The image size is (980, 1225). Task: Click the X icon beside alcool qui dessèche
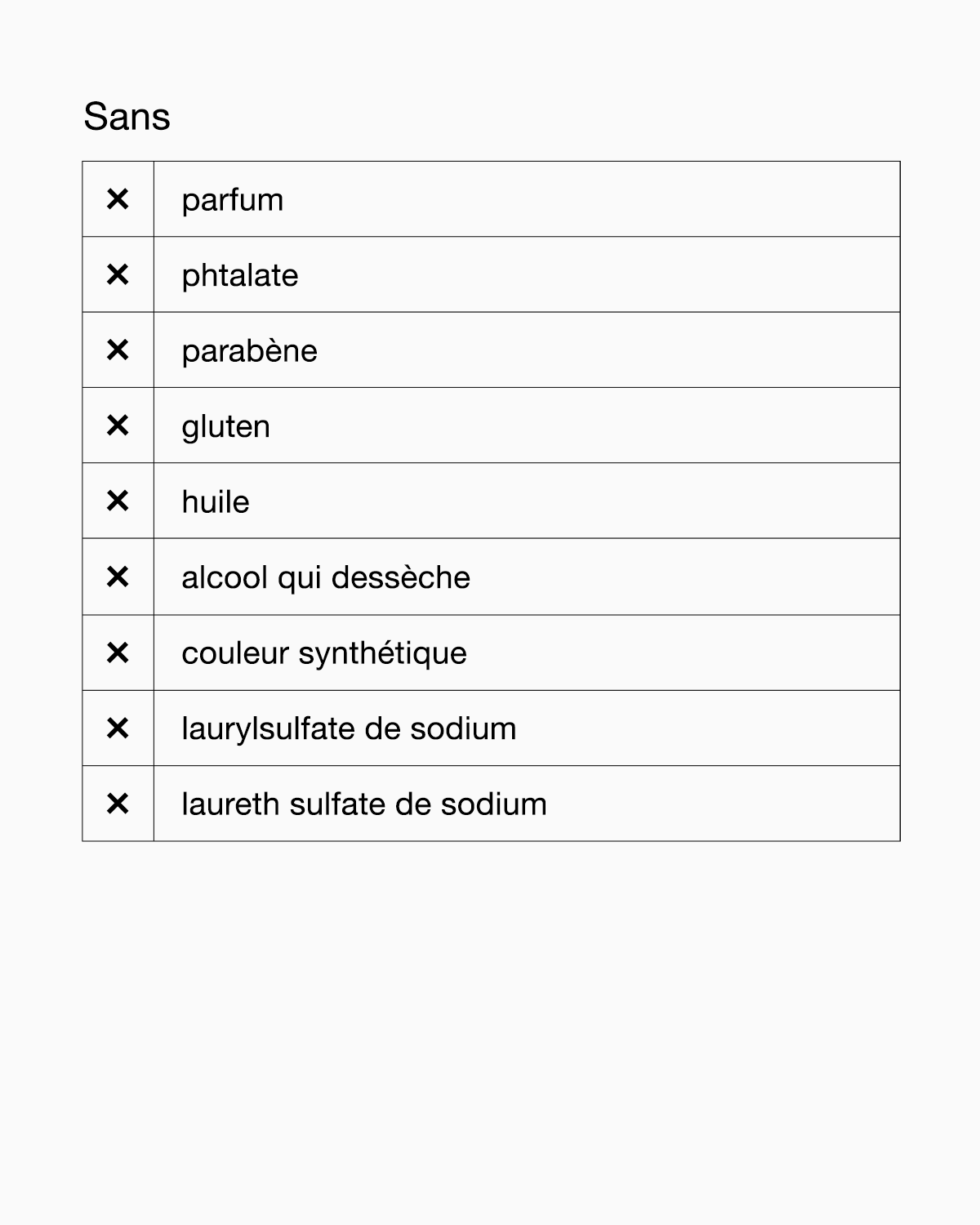118,577
